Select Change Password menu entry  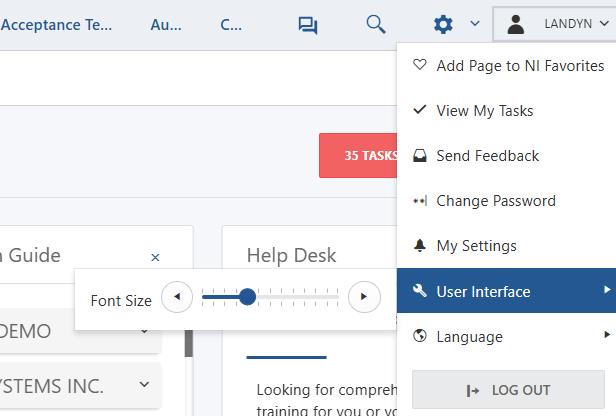pos(506,201)
